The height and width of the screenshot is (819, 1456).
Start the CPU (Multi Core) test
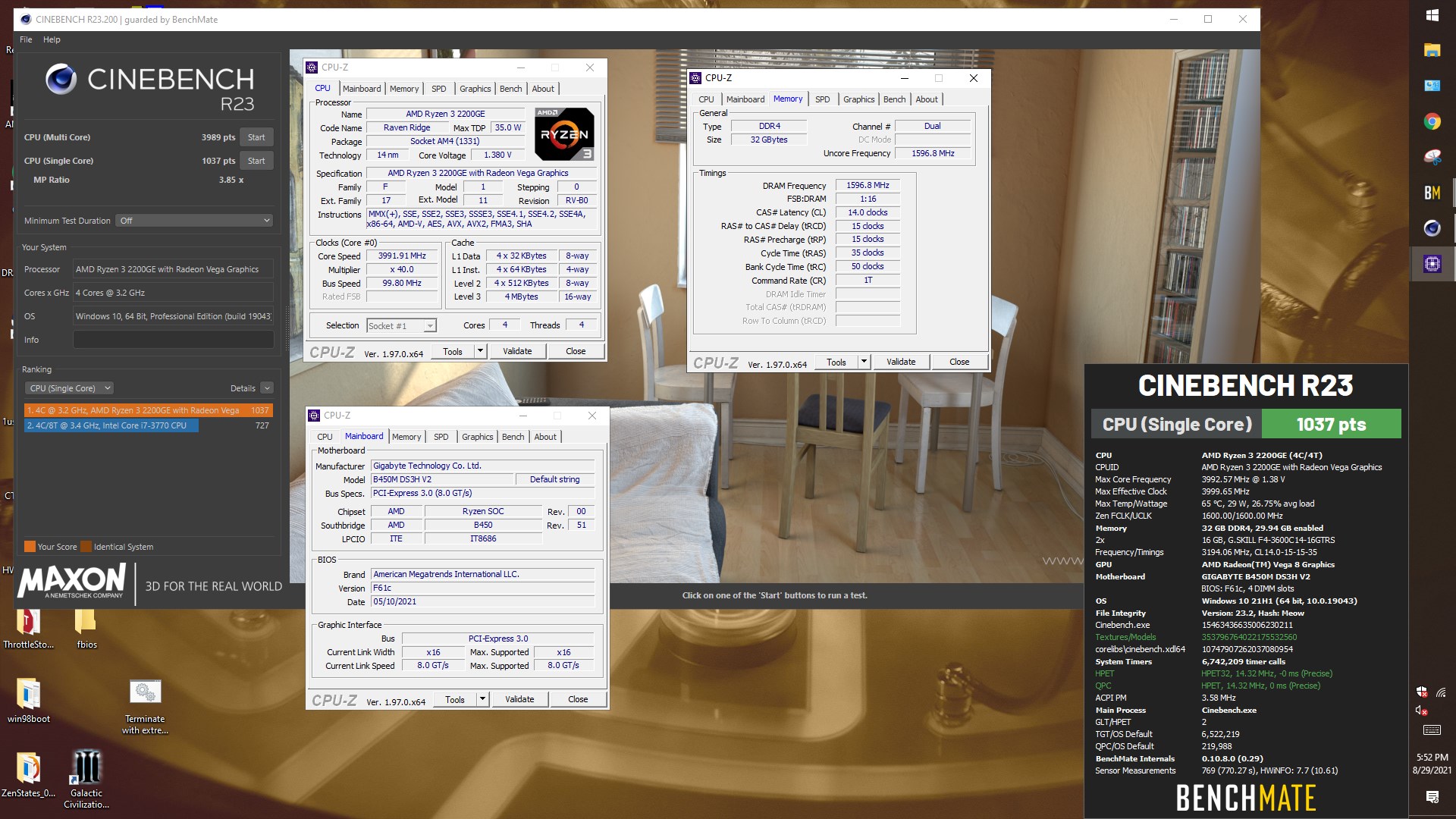pyautogui.click(x=256, y=137)
